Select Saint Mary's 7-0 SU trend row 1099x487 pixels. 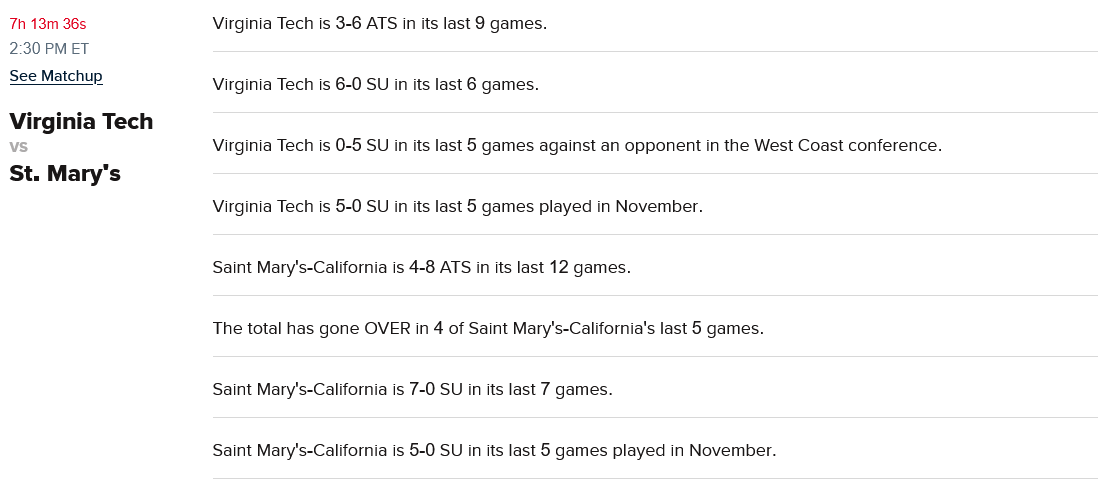coord(412,389)
